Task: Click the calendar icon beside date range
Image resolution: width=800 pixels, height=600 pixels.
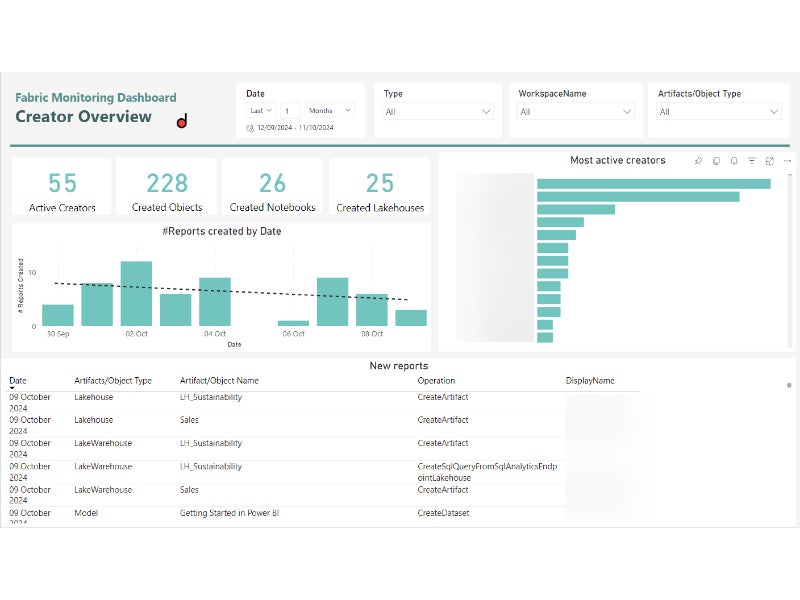Action: pos(250,128)
